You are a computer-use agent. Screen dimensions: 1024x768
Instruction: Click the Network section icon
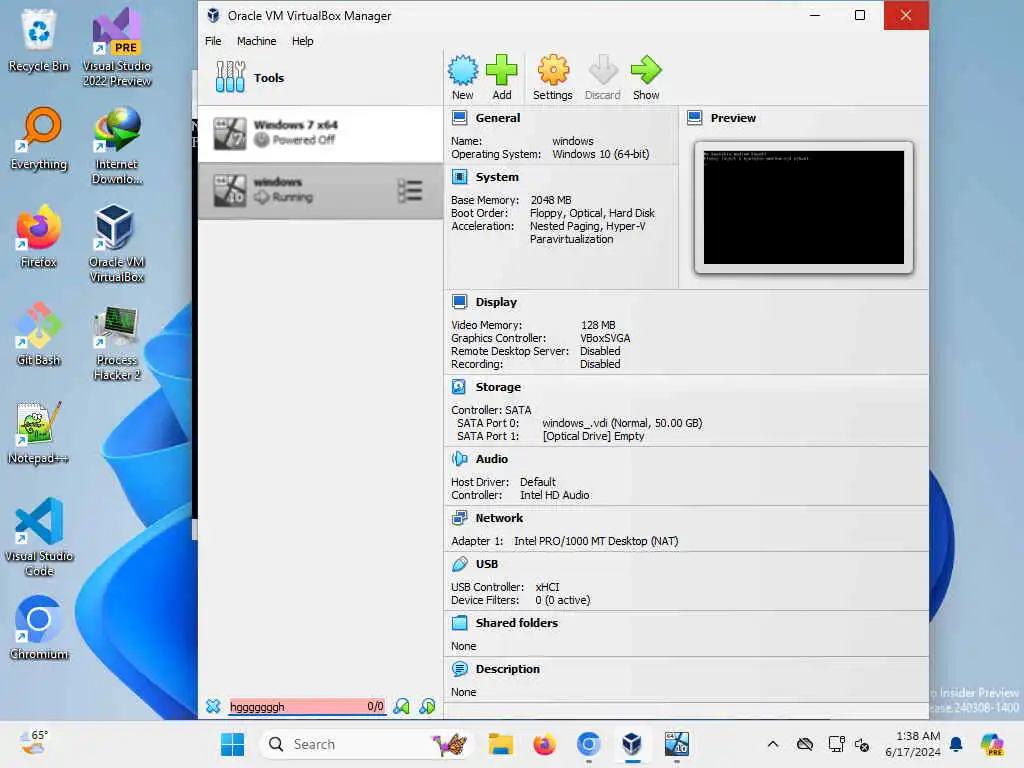pos(460,518)
